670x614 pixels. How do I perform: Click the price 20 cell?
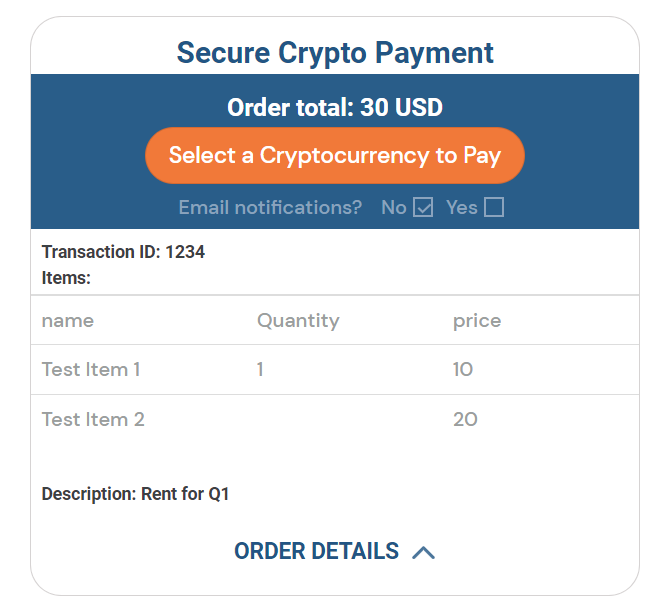point(465,420)
